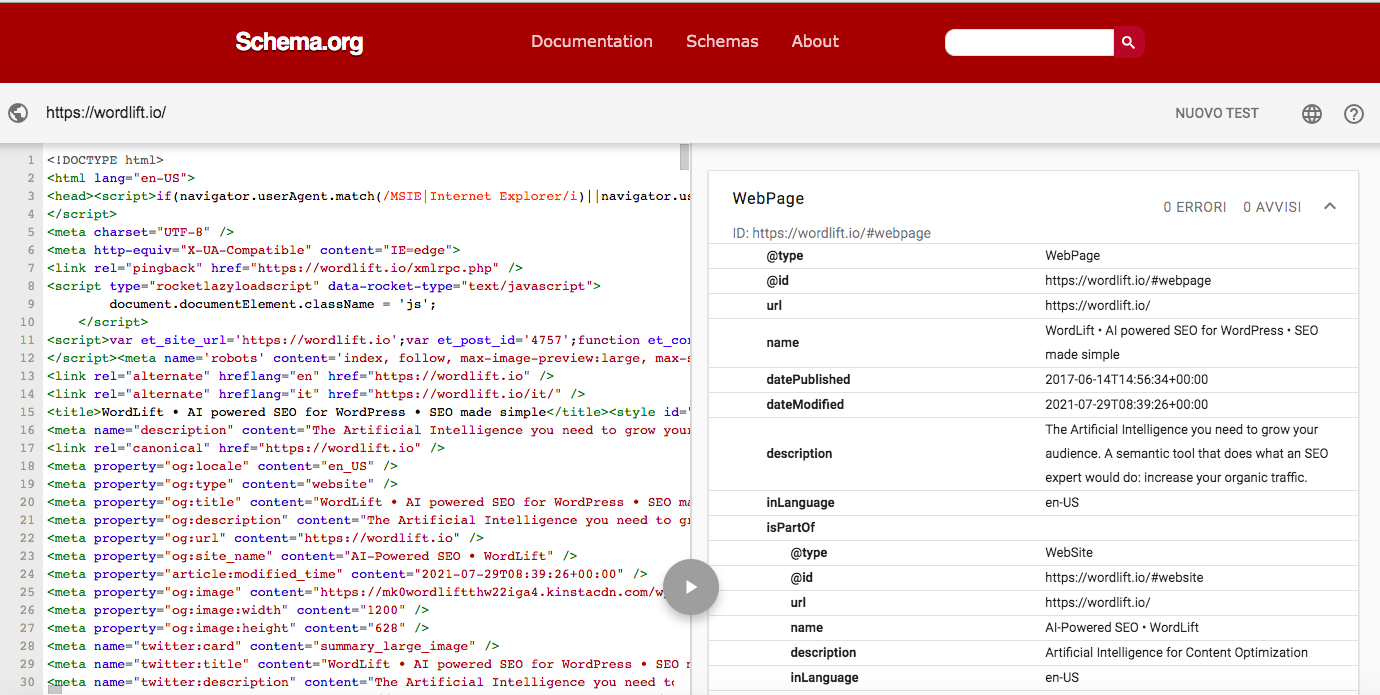
Task: Open the language globe icon at right
Action: (1312, 114)
